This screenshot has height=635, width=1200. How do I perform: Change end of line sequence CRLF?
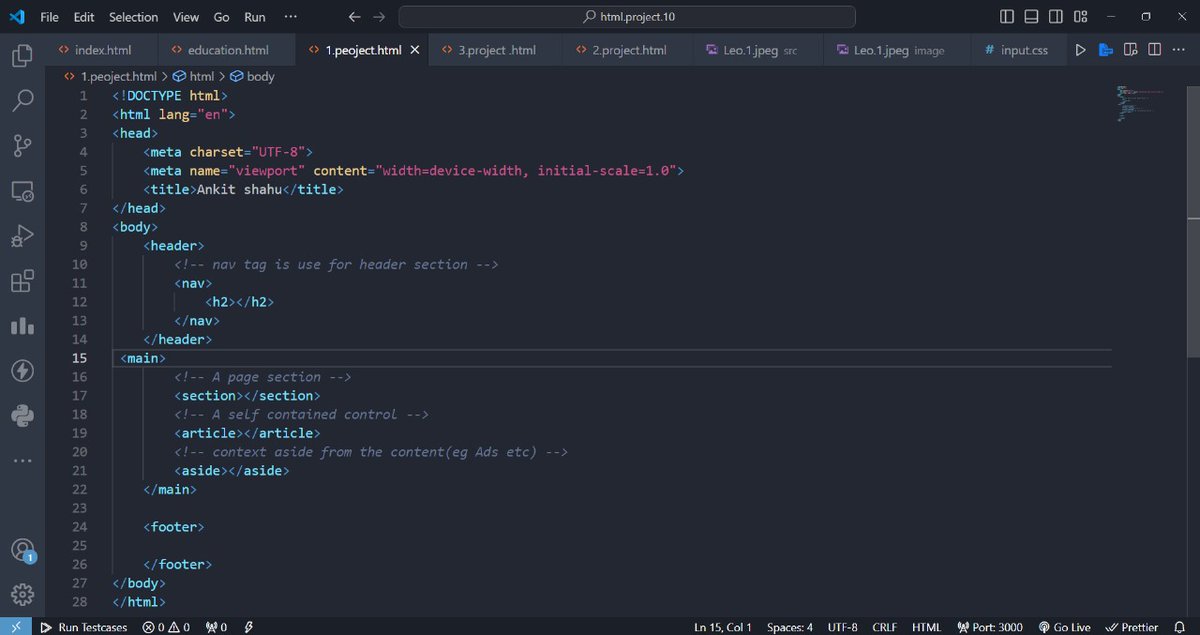884,627
